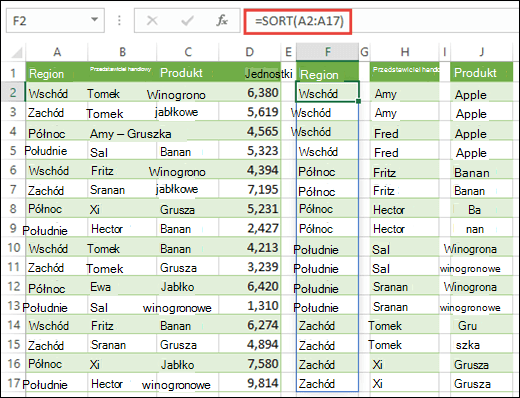Click the formula bar options dots
Screen dimensions: 520x398
pos(119,21)
